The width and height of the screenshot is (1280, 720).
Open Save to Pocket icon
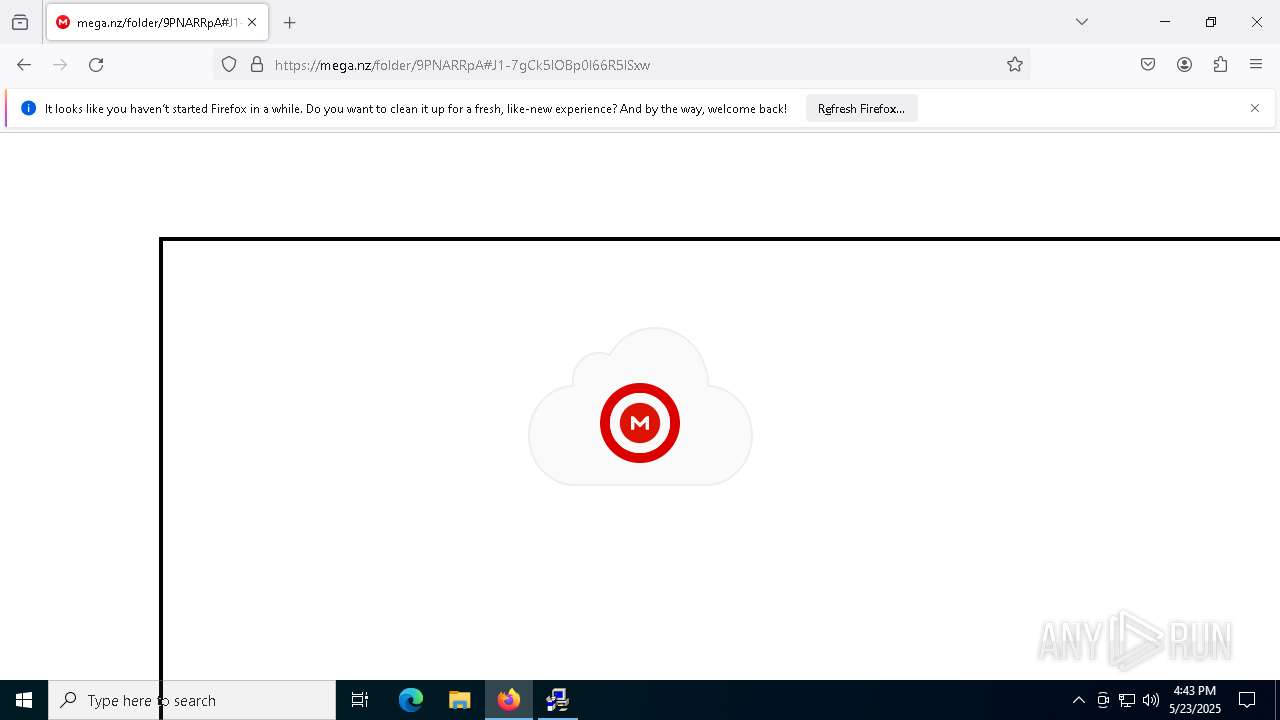(x=1148, y=65)
